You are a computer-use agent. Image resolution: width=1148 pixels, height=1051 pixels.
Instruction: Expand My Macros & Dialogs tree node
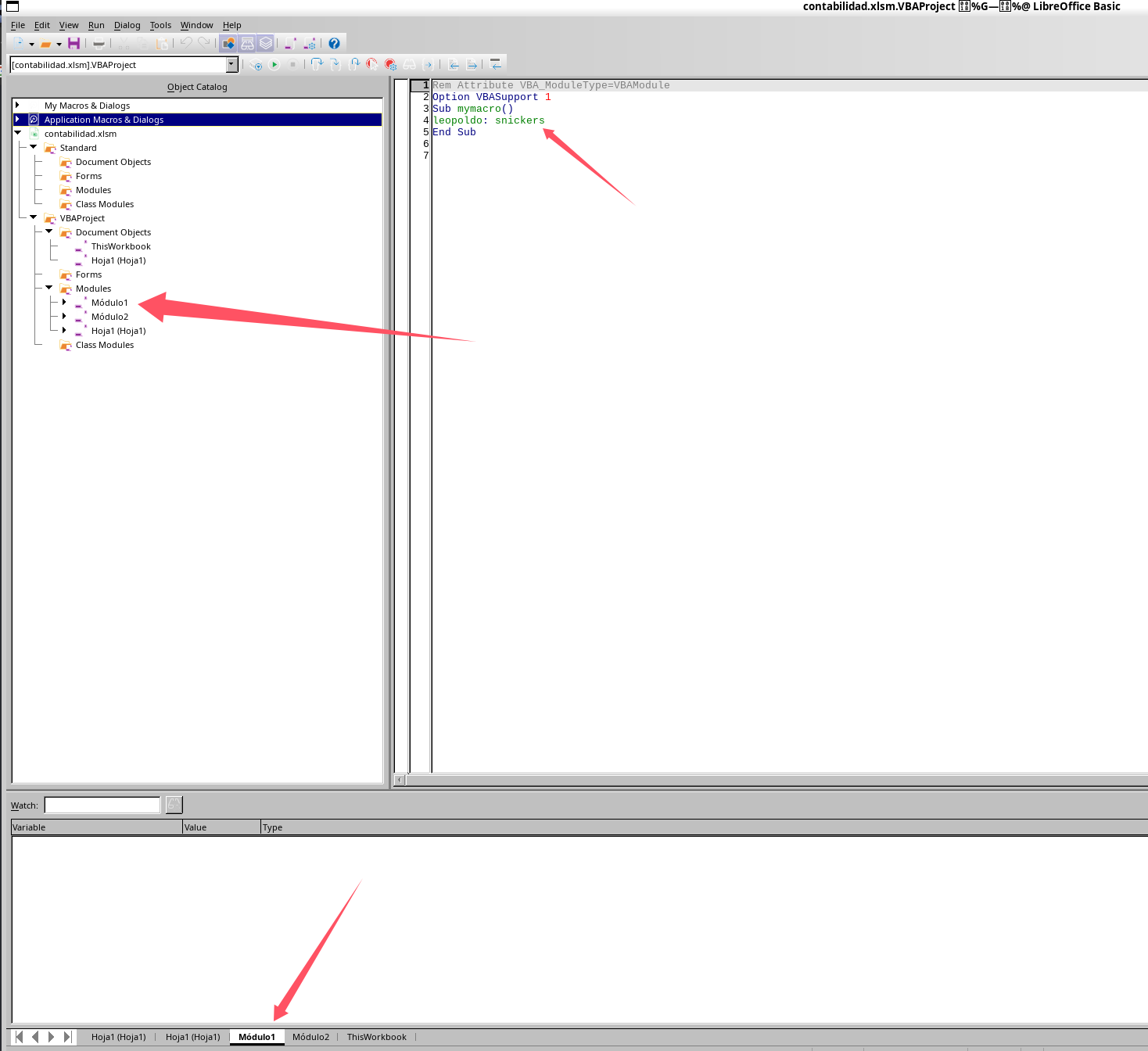[17, 106]
